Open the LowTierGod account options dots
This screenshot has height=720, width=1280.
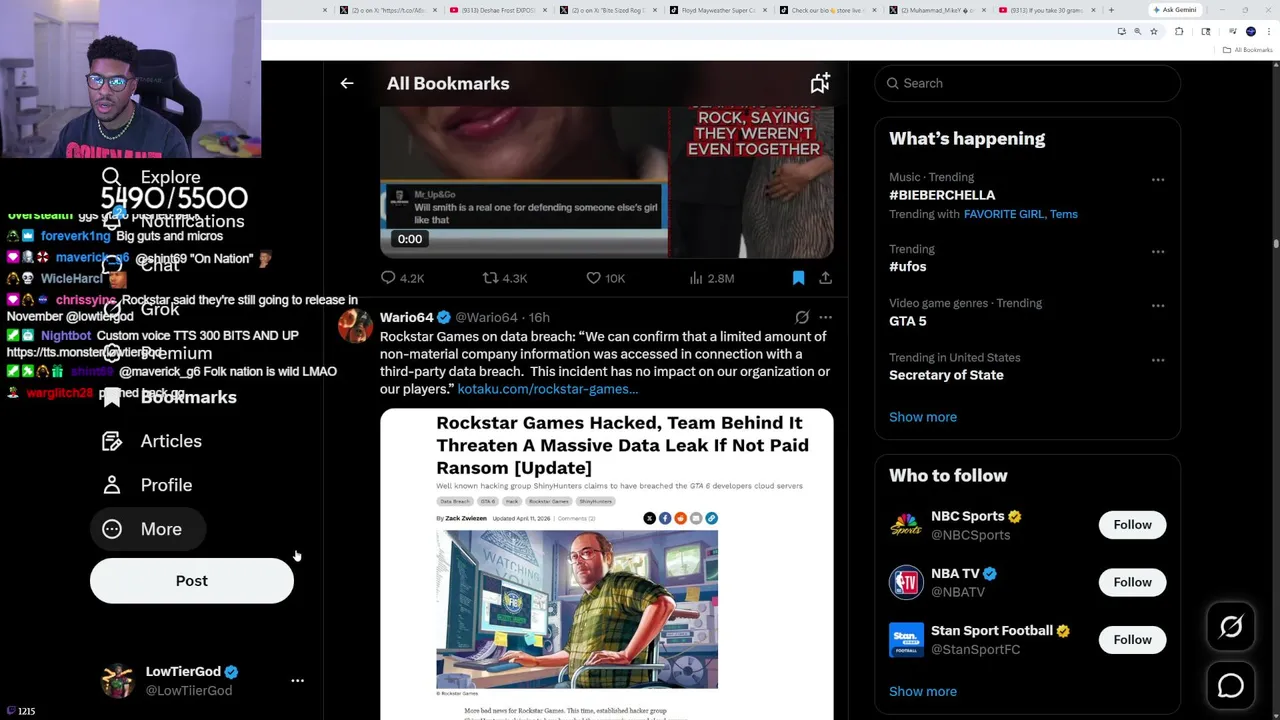[x=297, y=681]
